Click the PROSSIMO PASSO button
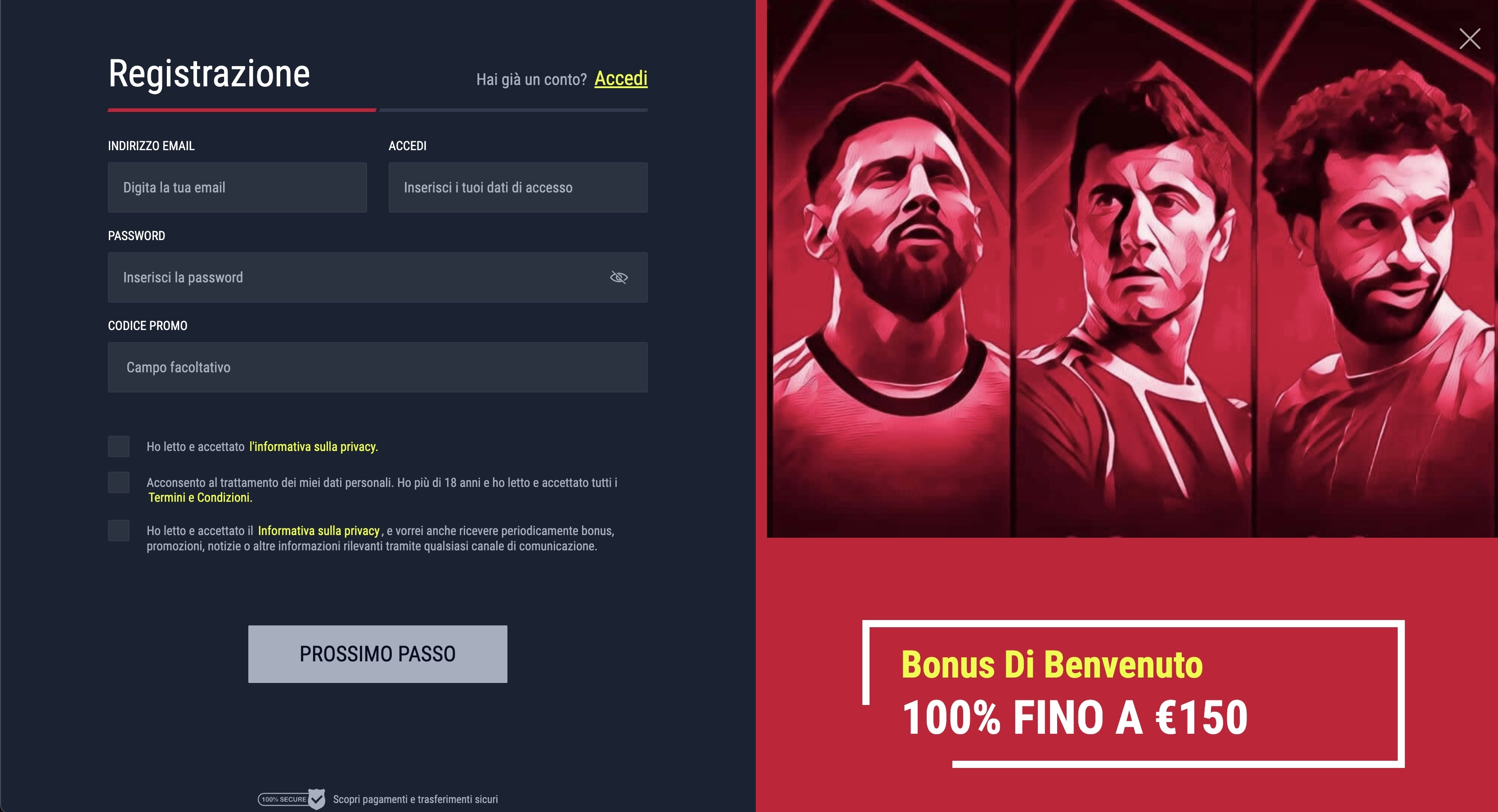The width and height of the screenshot is (1498, 812). (x=377, y=654)
